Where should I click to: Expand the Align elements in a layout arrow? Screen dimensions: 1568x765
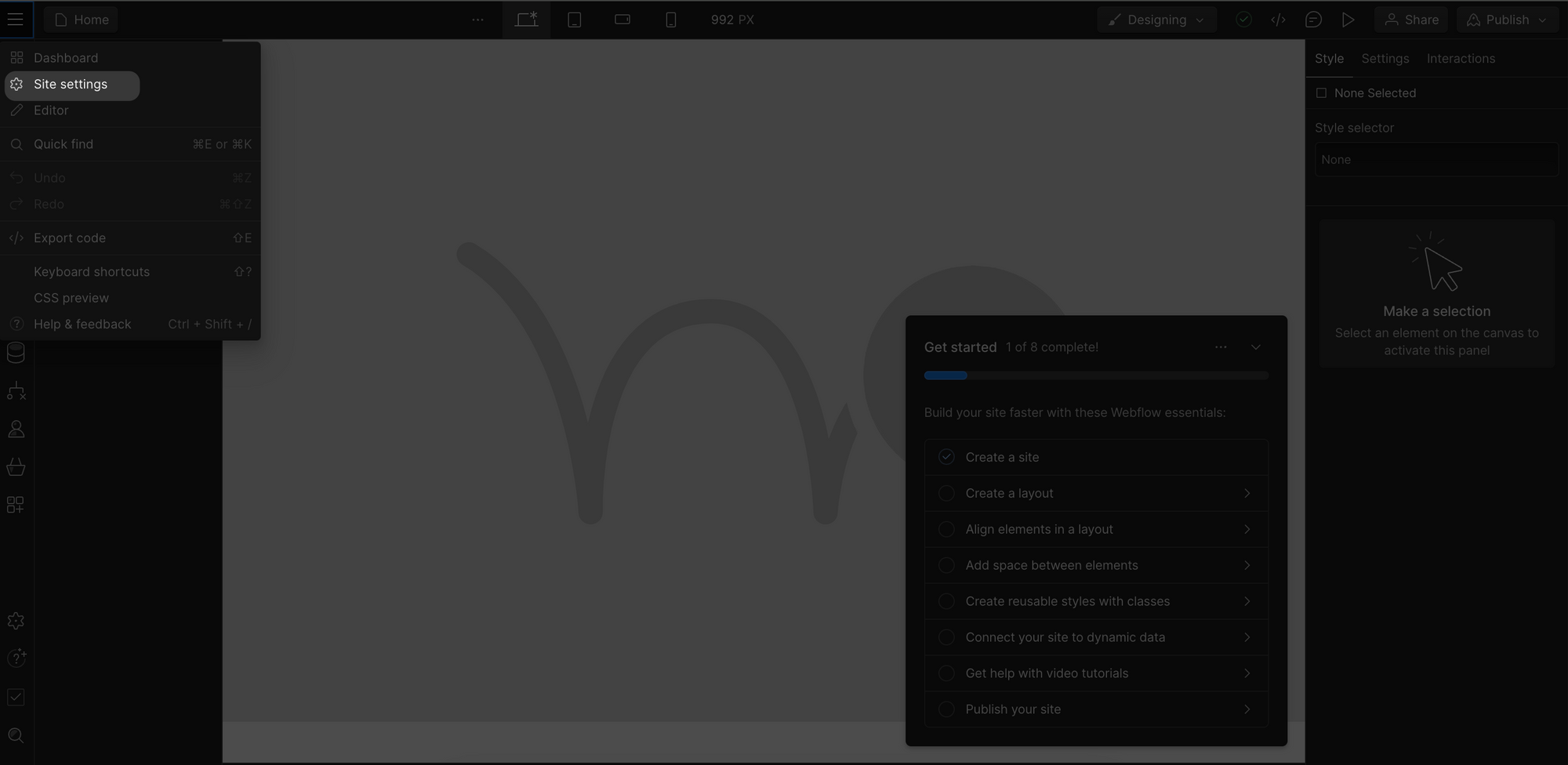(1247, 529)
